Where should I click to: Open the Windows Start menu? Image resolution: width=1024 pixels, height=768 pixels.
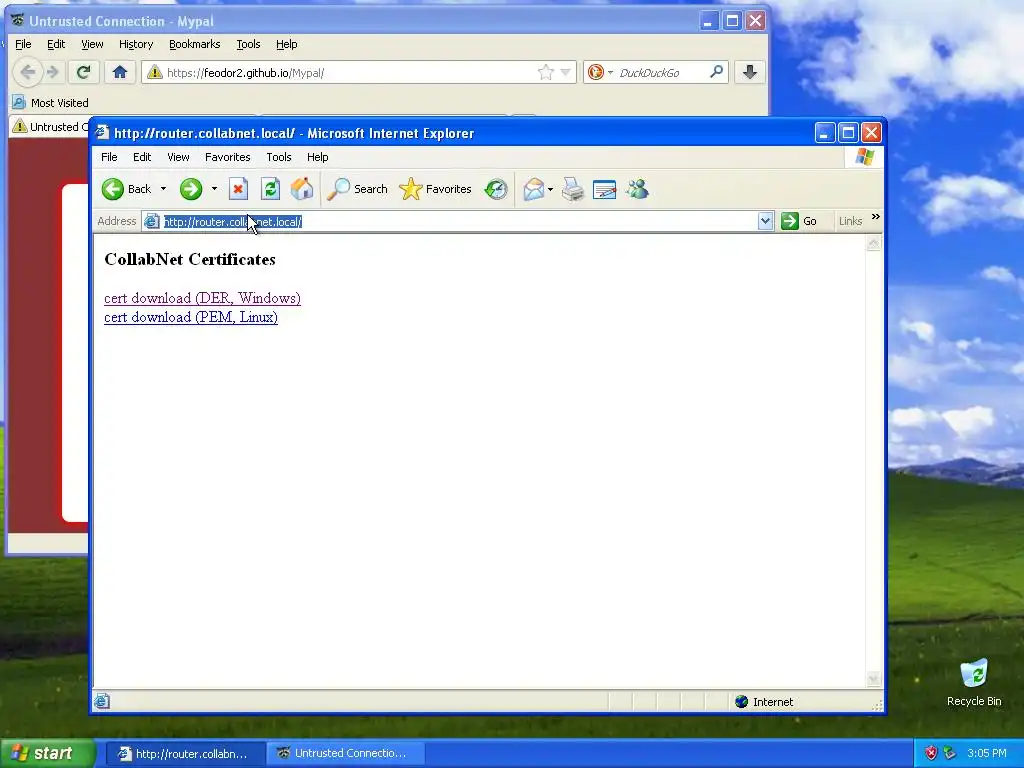(x=47, y=753)
